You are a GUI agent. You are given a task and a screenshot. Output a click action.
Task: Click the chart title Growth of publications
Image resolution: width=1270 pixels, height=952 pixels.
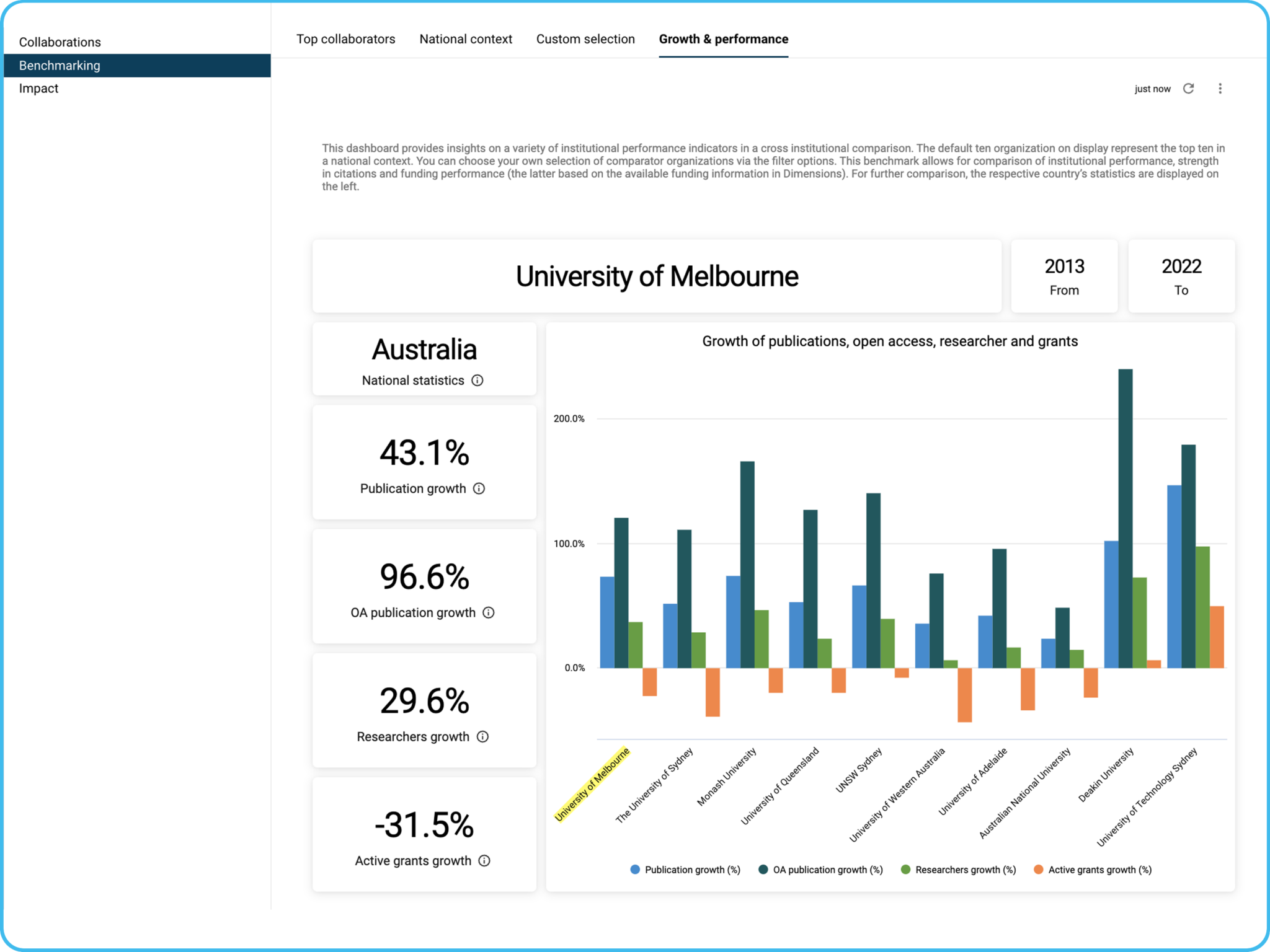890,341
